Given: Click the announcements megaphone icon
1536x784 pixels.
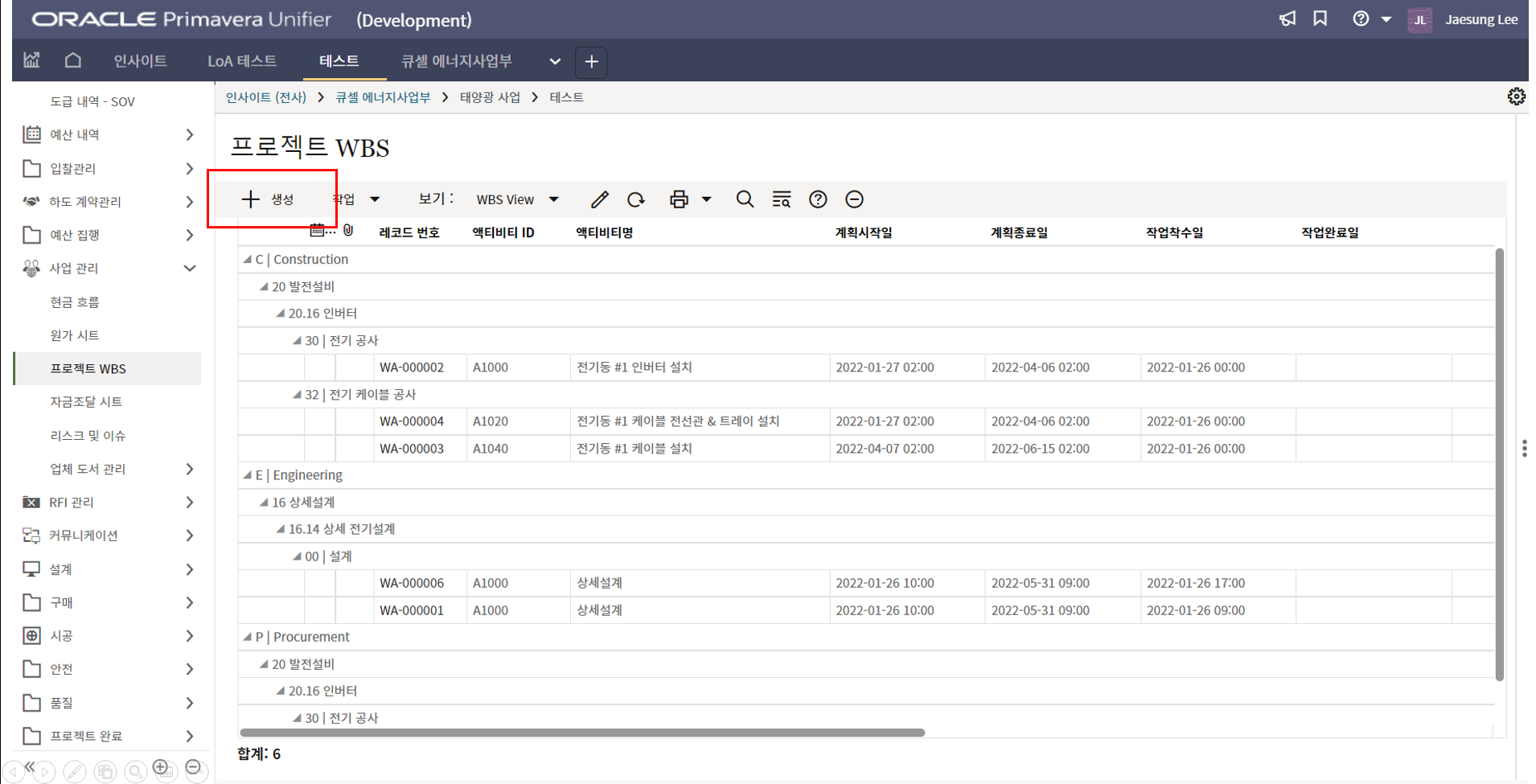Looking at the screenshot, I should click(x=1288, y=19).
